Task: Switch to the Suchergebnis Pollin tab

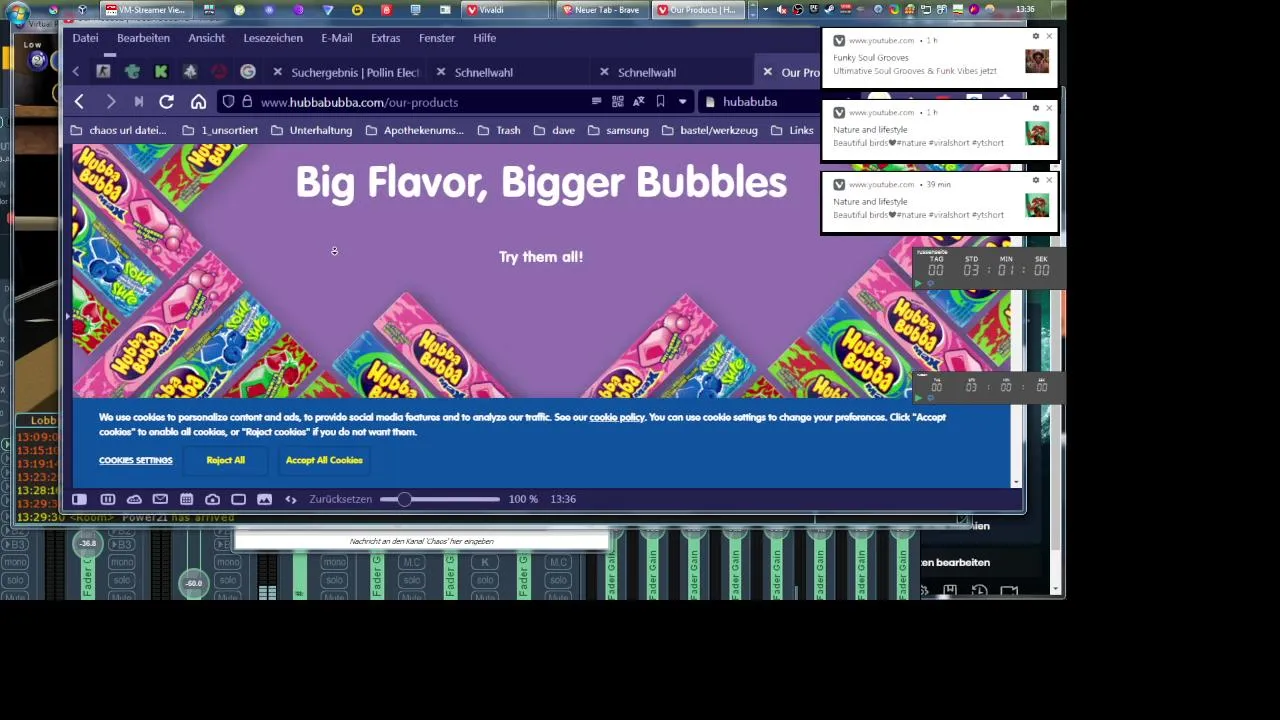Action: click(347, 72)
